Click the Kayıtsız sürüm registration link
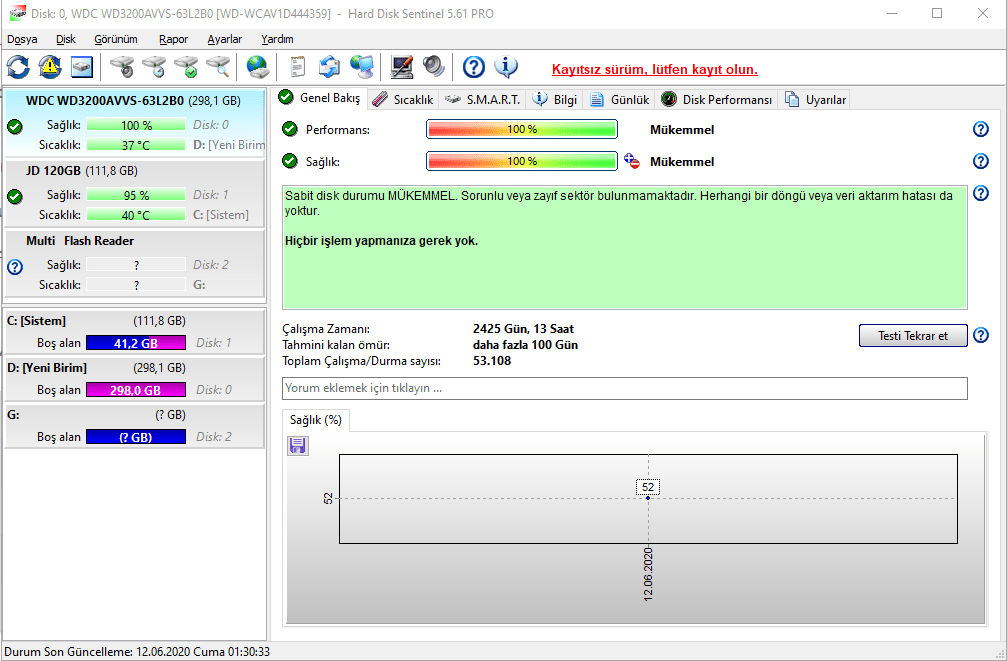The image size is (1007, 661). click(654, 69)
